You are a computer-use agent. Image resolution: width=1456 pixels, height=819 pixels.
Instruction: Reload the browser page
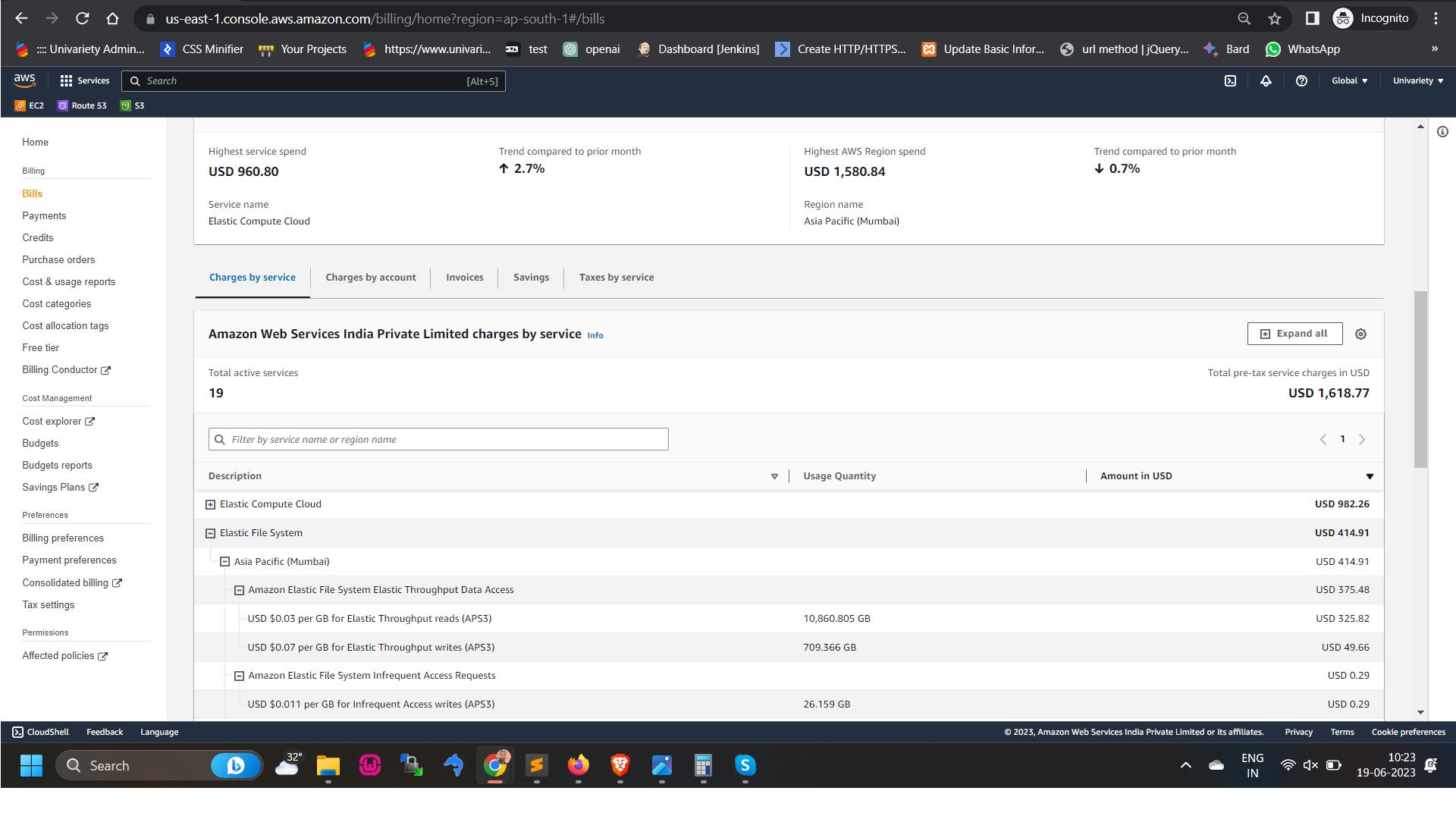tap(82, 18)
